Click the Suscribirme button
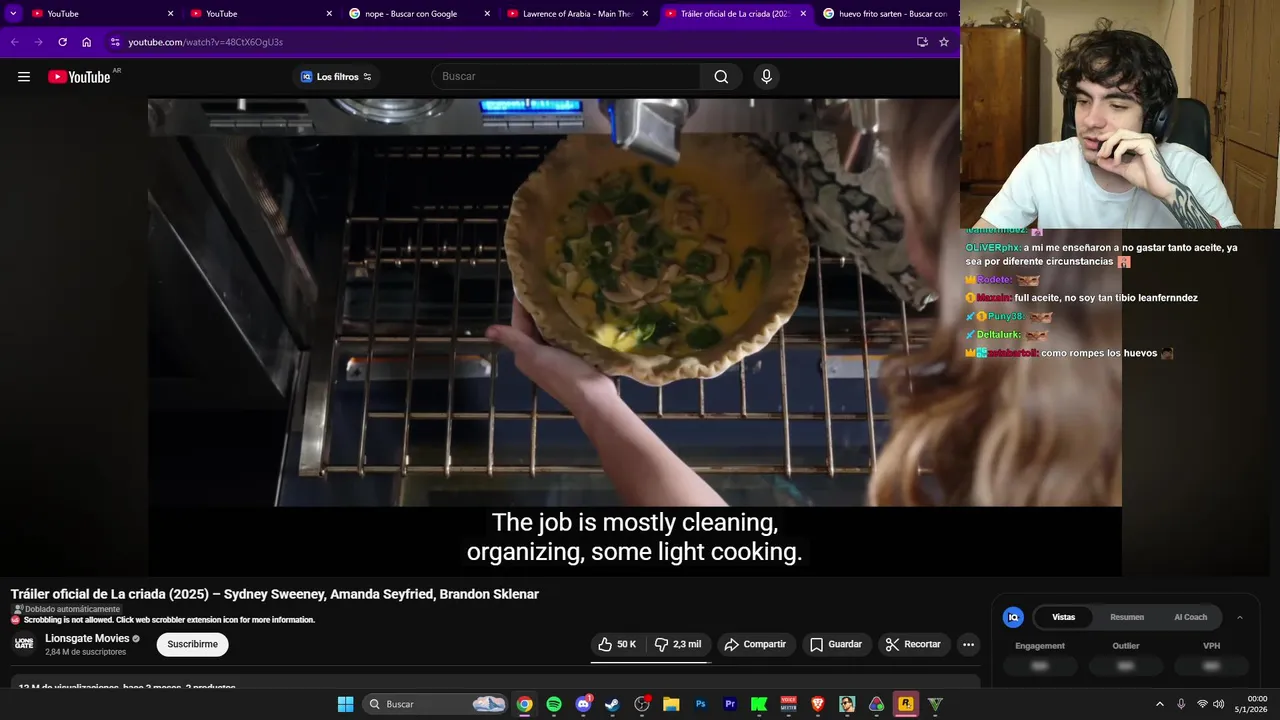This screenshot has width=1280, height=720. 192,644
